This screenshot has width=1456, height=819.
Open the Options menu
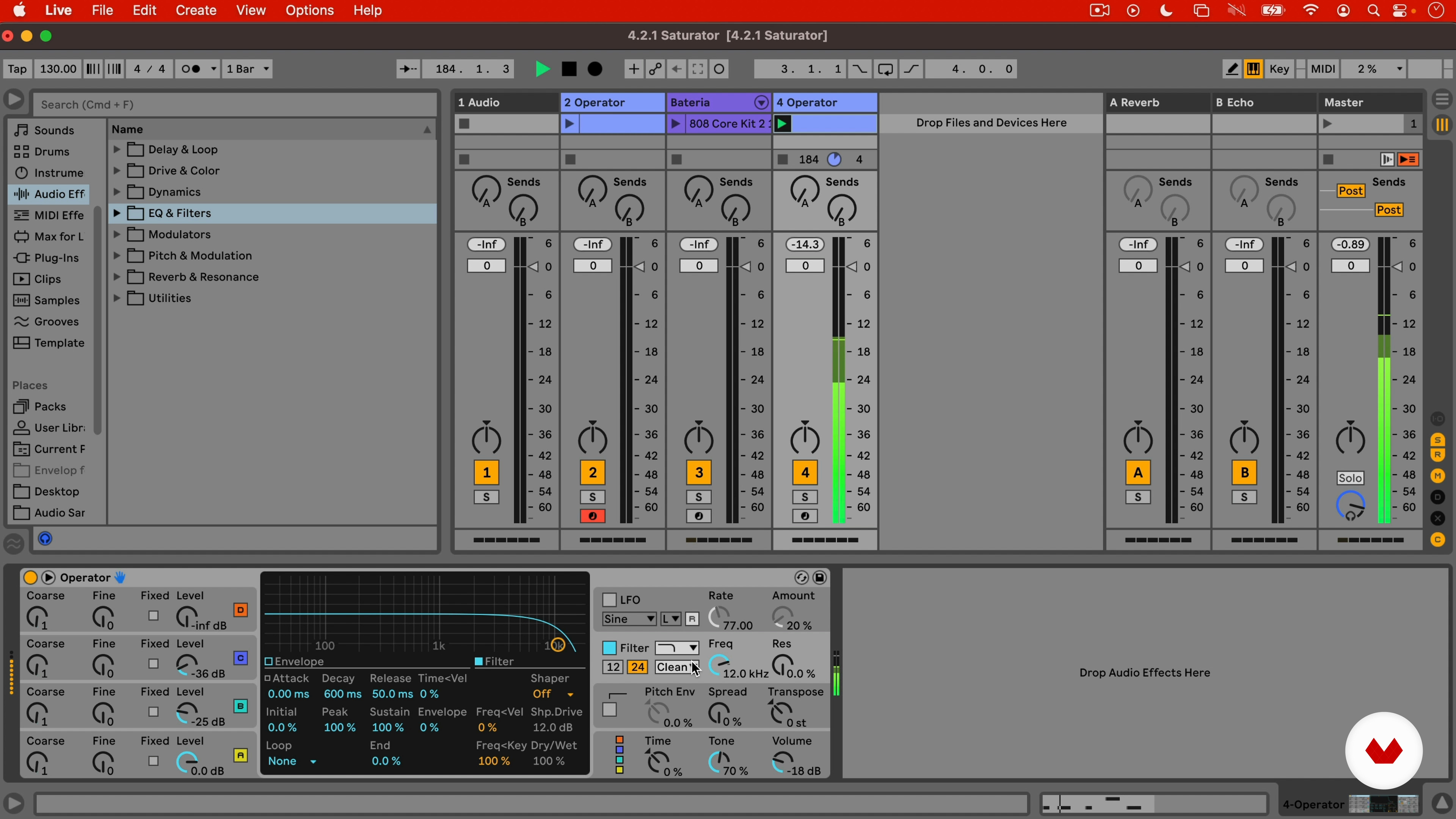pos(310,10)
